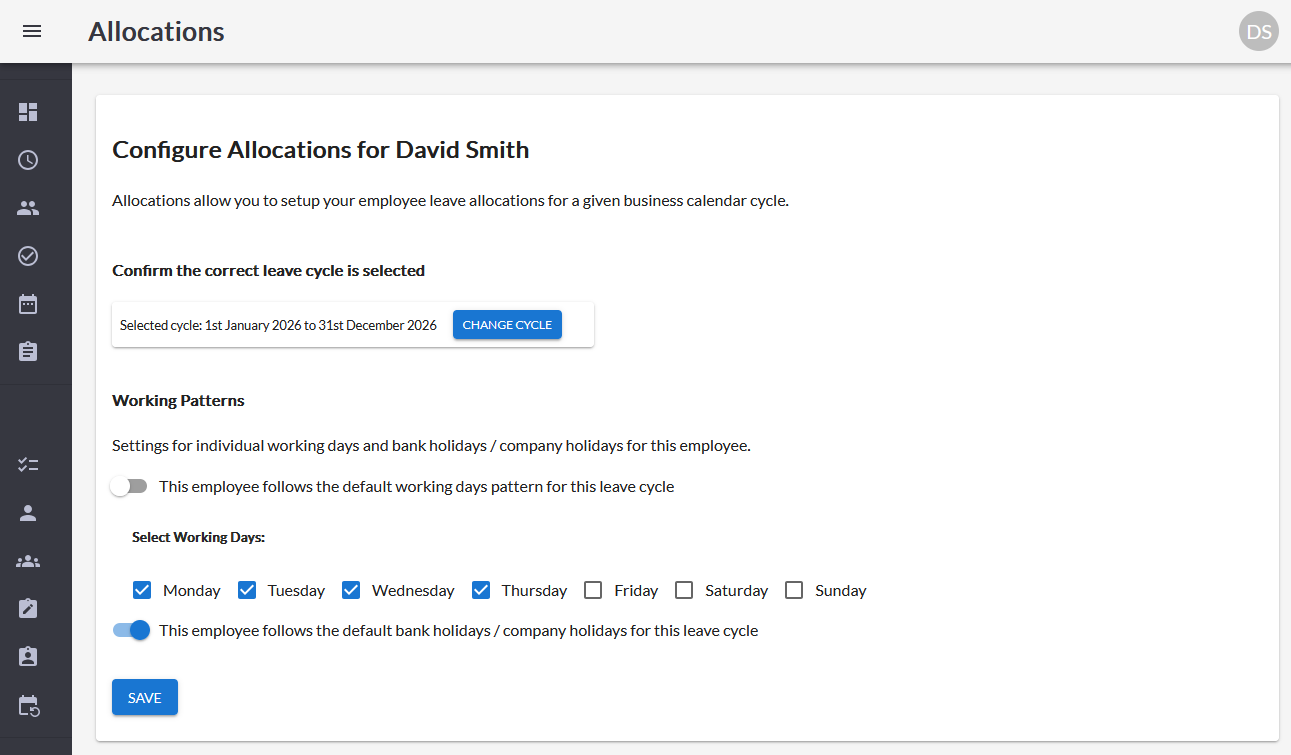The height and width of the screenshot is (755, 1291).
Task: Check the Friday working day checkbox
Action: tap(593, 590)
